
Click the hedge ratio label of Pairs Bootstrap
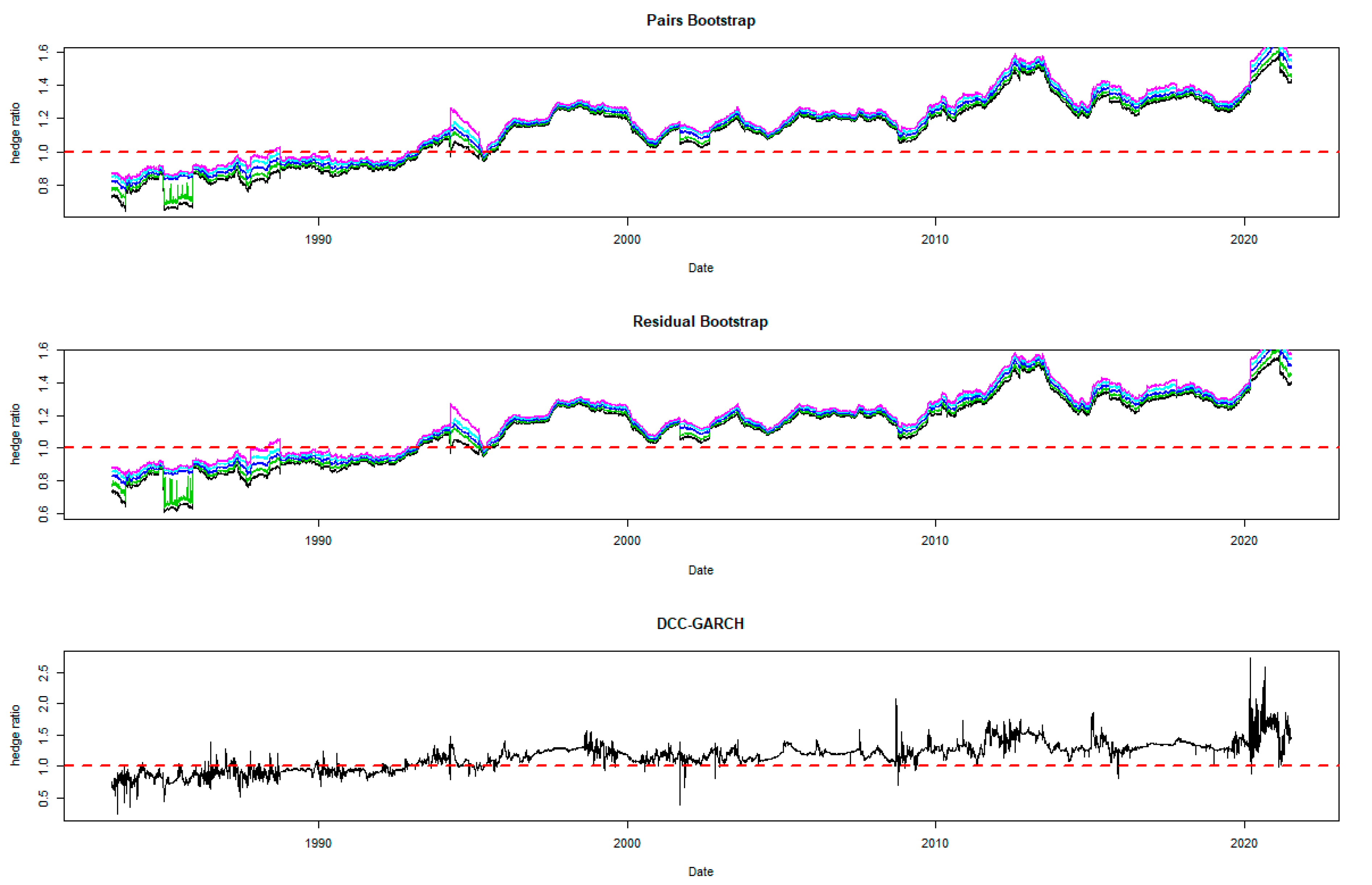[x=16, y=133]
